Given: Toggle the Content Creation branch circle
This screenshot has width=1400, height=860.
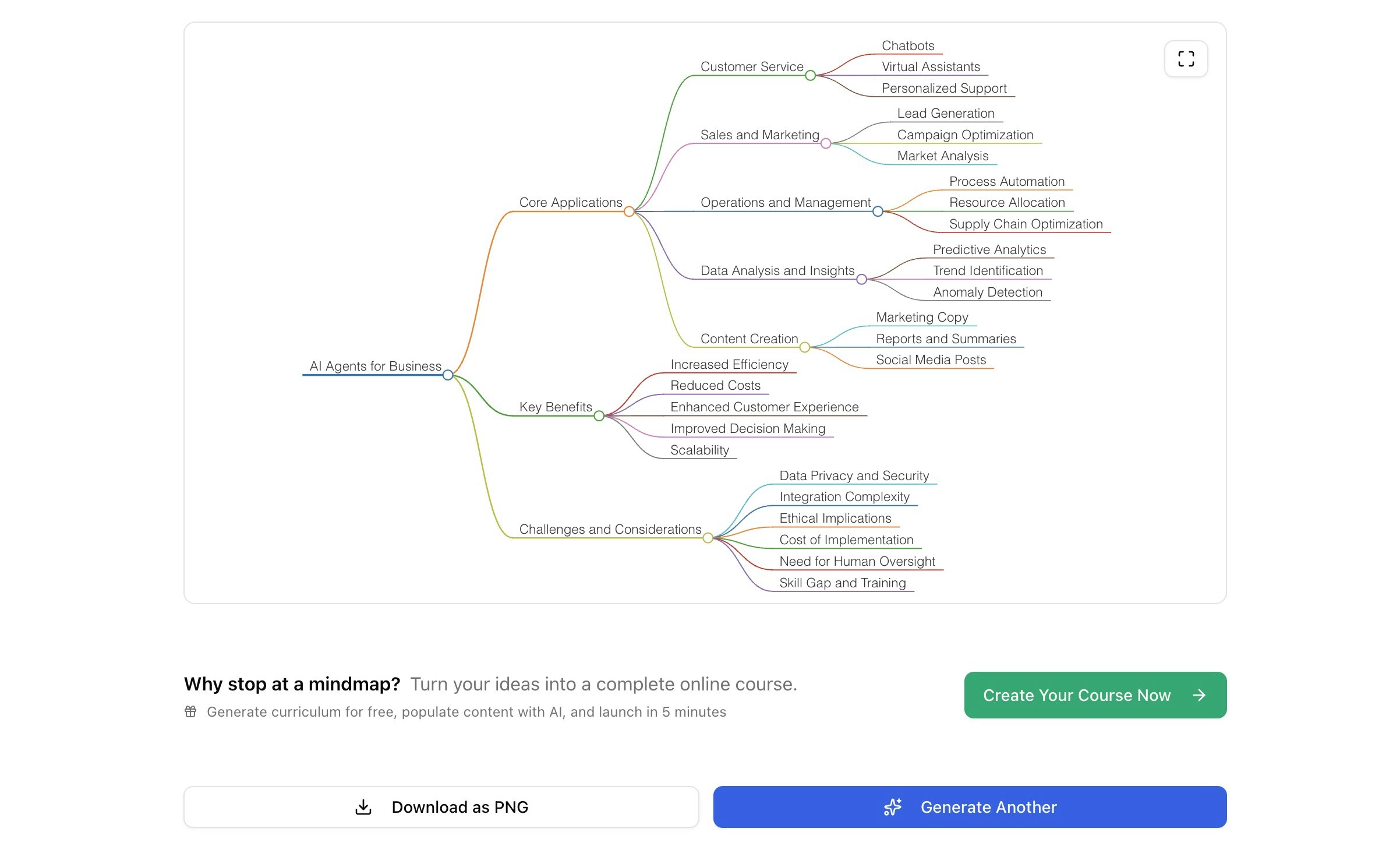Looking at the screenshot, I should [x=805, y=348].
